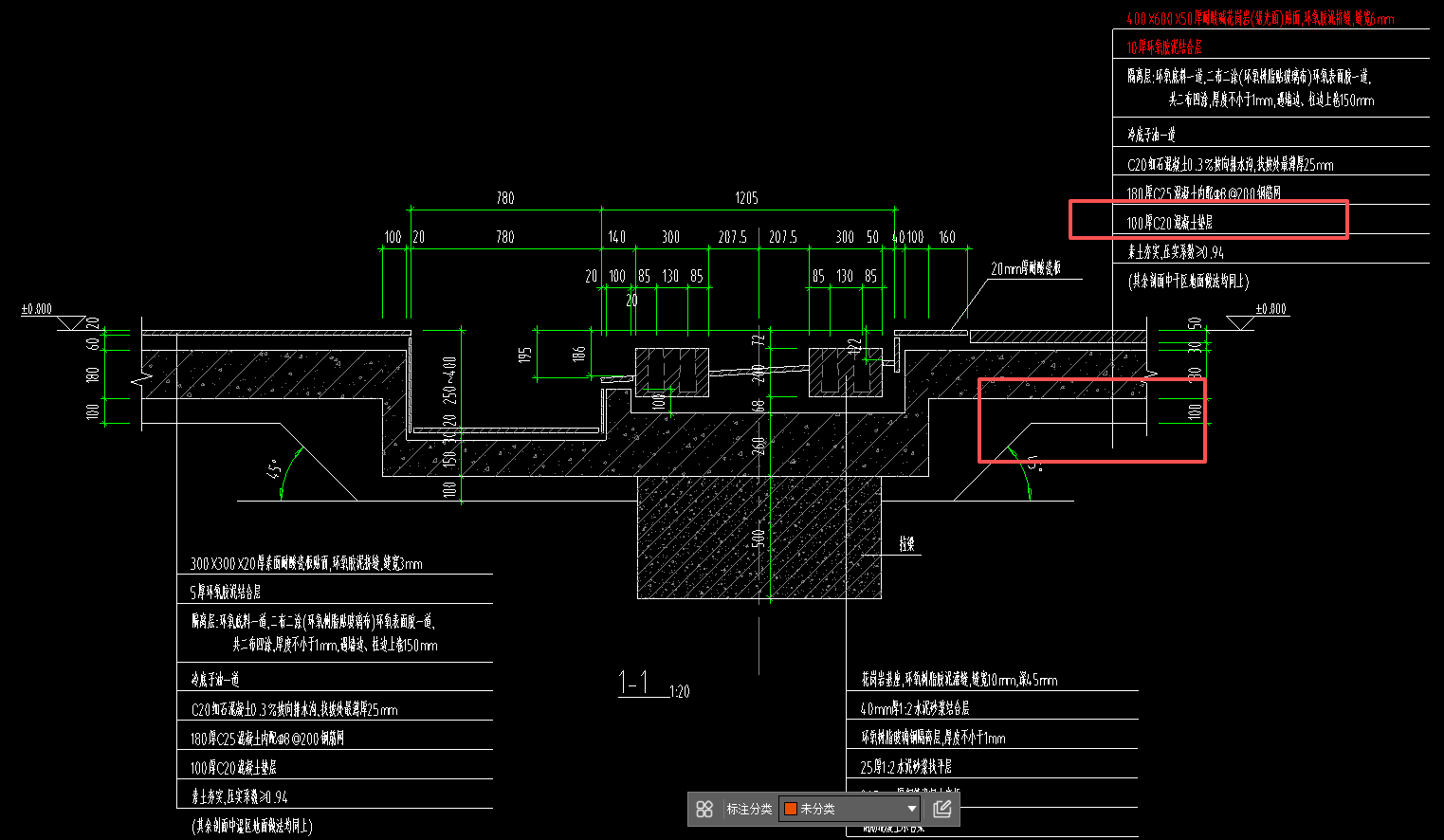This screenshot has height=840, width=1444.
Task: Click the edit note icon in annotation toolbar
Action: tap(941, 809)
